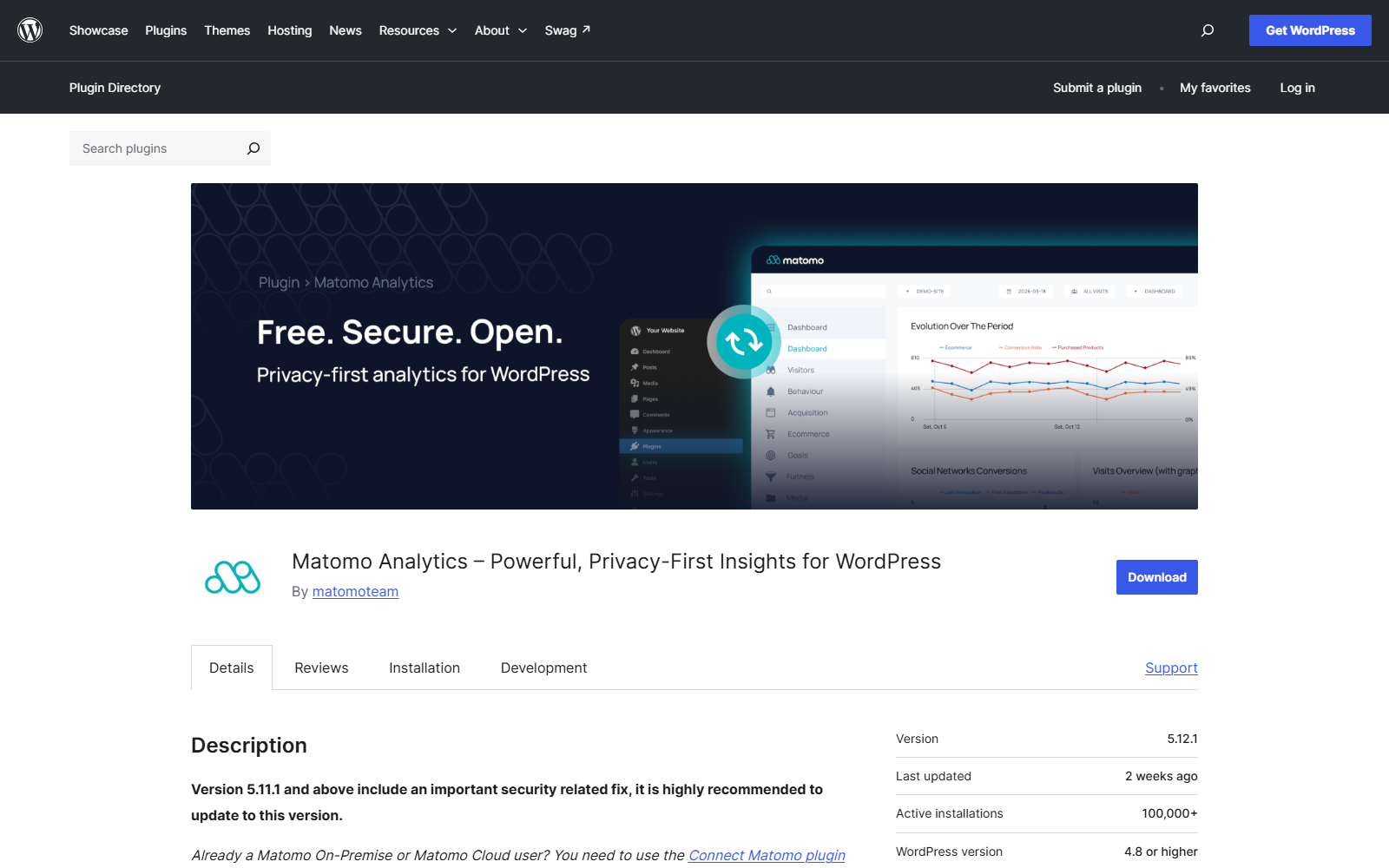This screenshot has height=868, width=1389.
Task: Click the Download button
Action: [x=1157, y=577]
